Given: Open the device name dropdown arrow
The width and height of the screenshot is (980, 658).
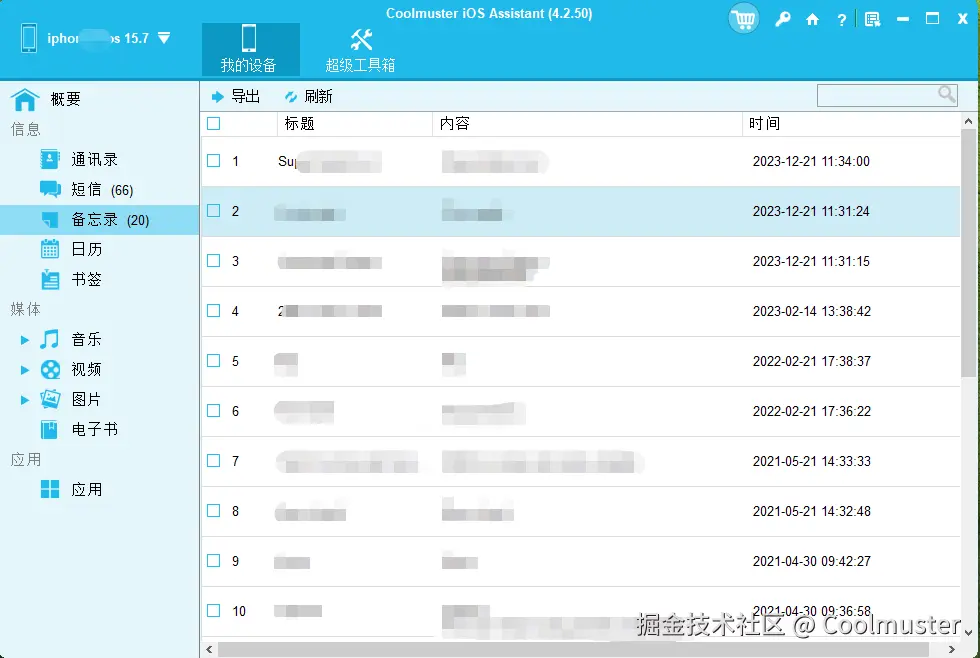Looking at the screenshot, I should coord(164,37).
